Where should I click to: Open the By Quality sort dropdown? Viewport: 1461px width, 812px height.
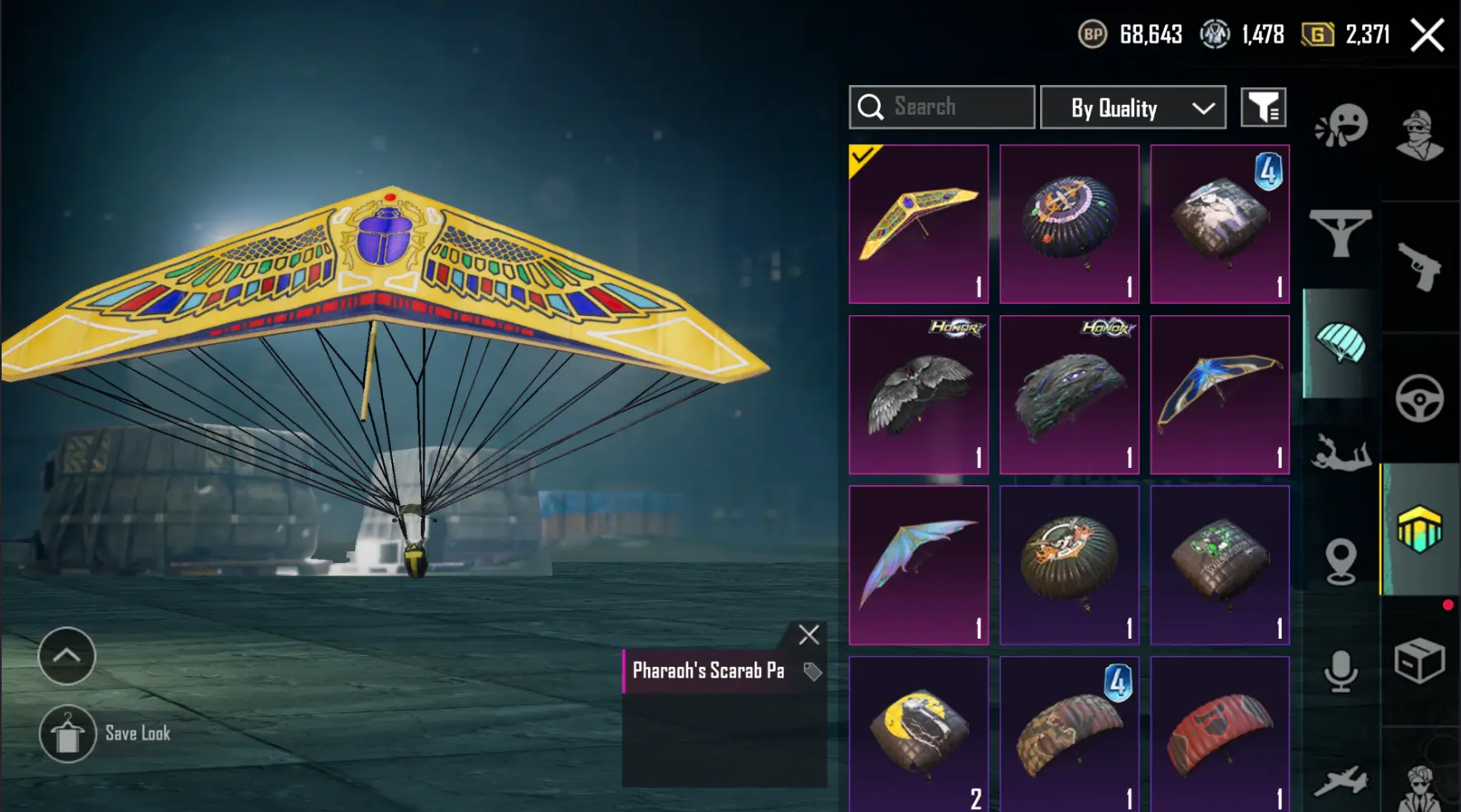point(1133,107)
